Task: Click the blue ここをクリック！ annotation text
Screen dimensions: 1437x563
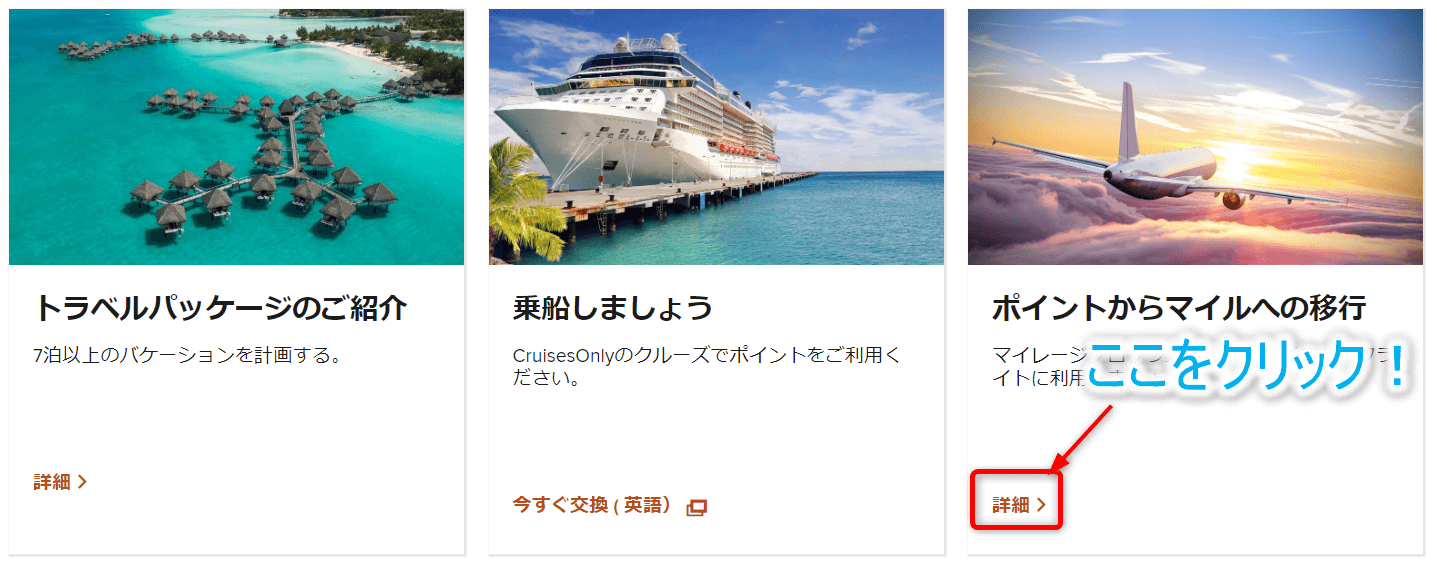Action: click(1248, 367)
